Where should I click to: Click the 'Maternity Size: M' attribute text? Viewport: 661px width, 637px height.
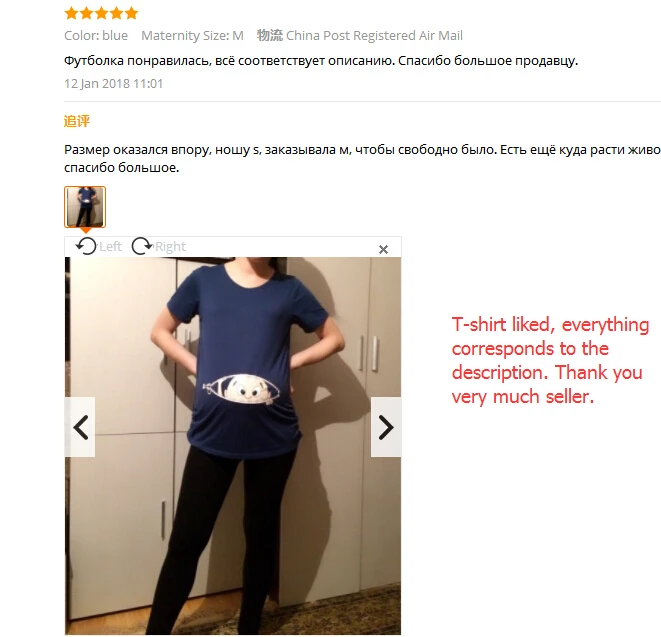click(x=192, y=35)
